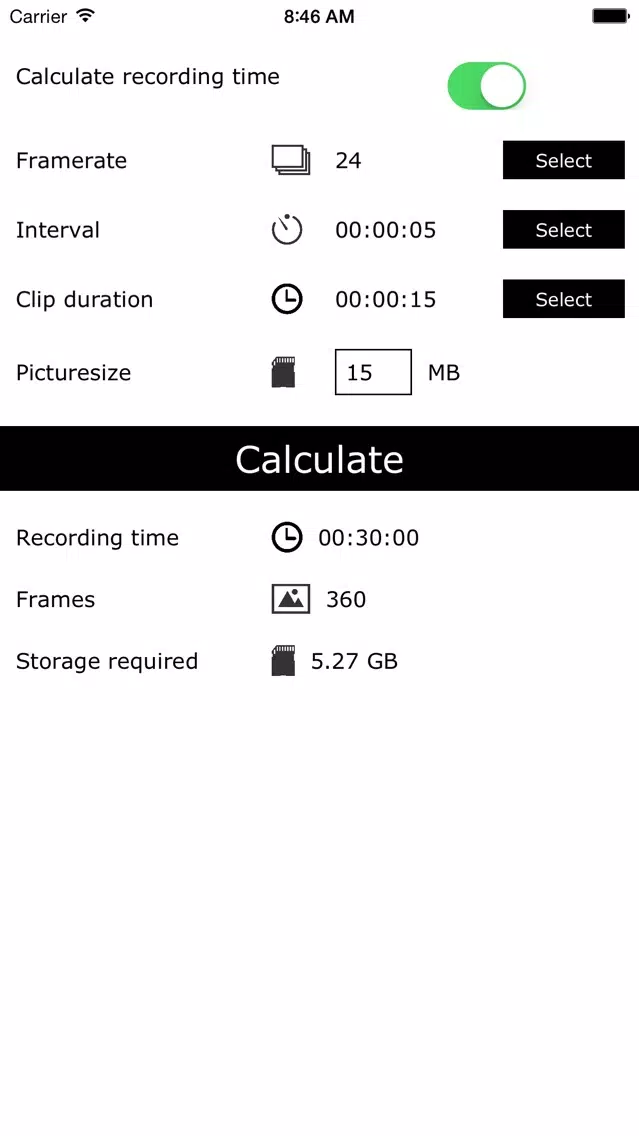Open the Interval Select picker

(x=564, y=230)
